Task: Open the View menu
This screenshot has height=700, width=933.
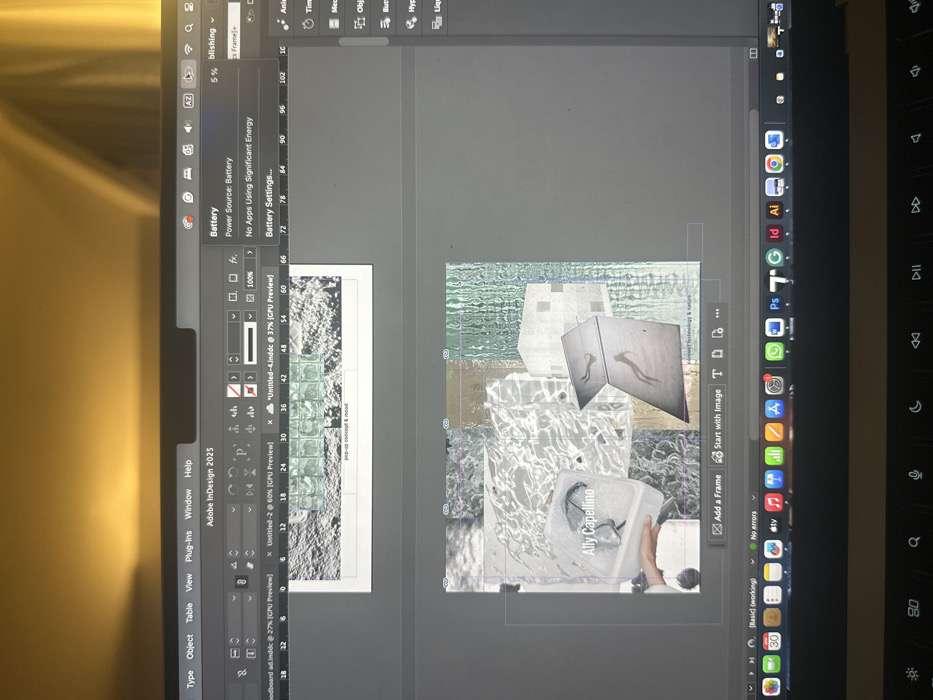Action: click(189, 582)
